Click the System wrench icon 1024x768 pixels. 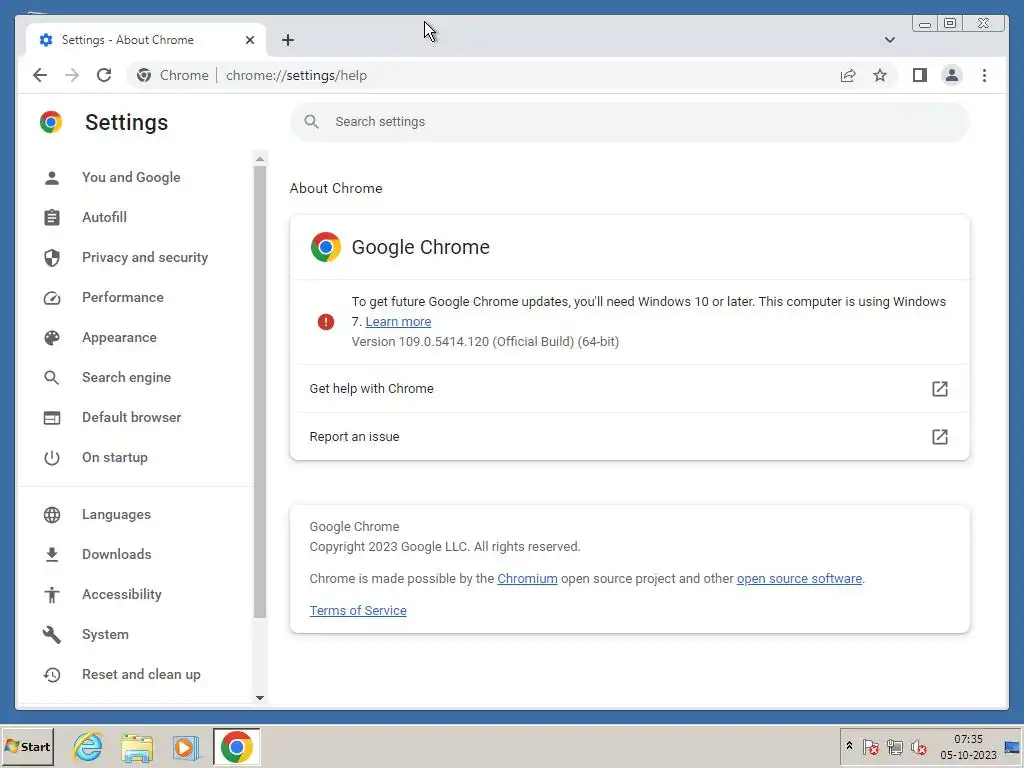pyautogui.click(x=52, y=635)
